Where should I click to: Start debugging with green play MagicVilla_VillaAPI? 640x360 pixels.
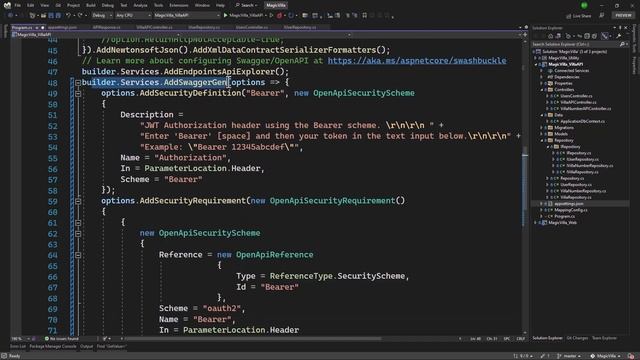pyautogui.click(x=244, y=16)
